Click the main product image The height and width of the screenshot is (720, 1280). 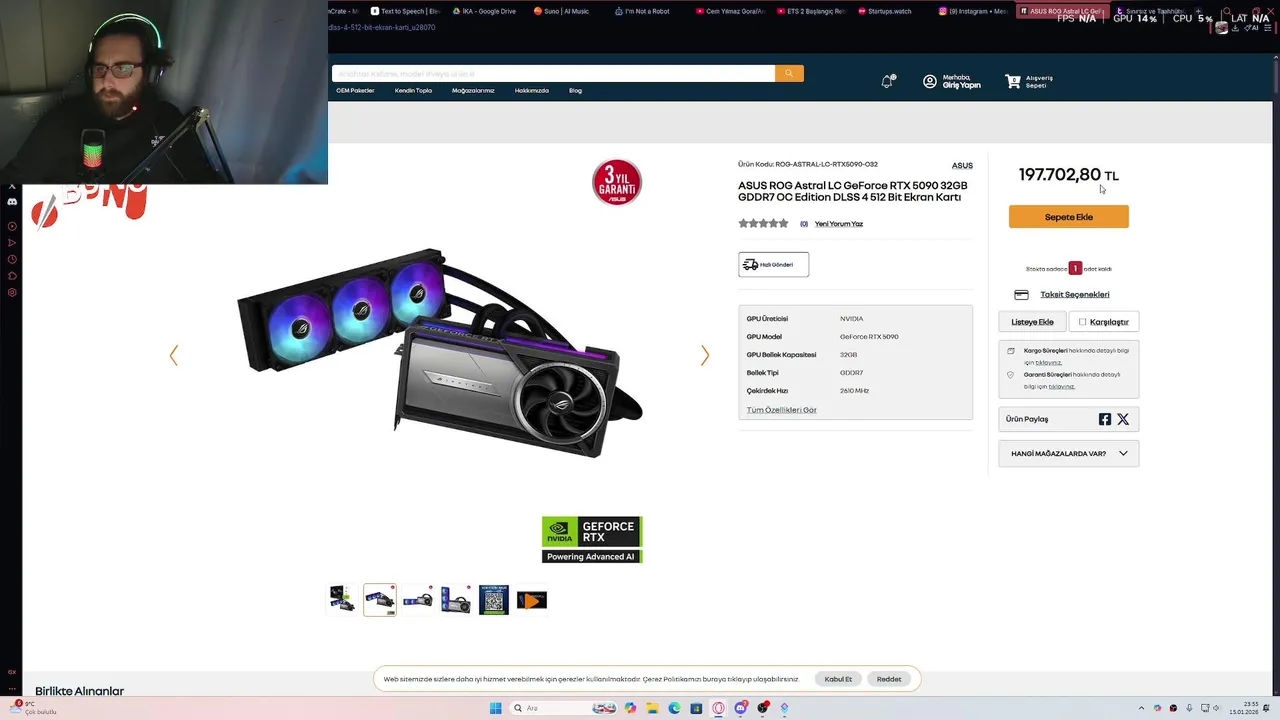pyautogui.click(x=440, y=353)
